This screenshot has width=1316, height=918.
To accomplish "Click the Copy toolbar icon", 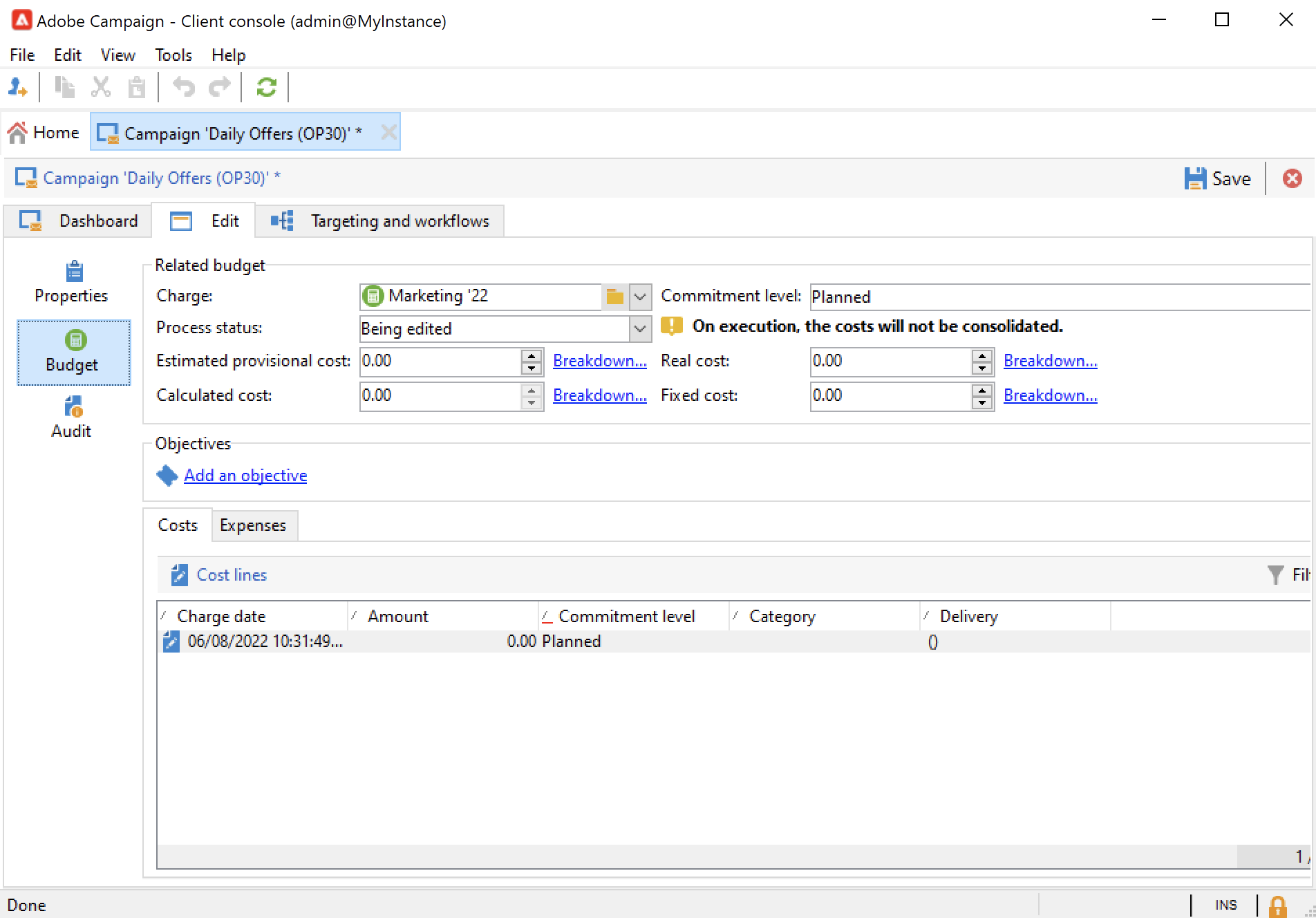I will [64, 87].
